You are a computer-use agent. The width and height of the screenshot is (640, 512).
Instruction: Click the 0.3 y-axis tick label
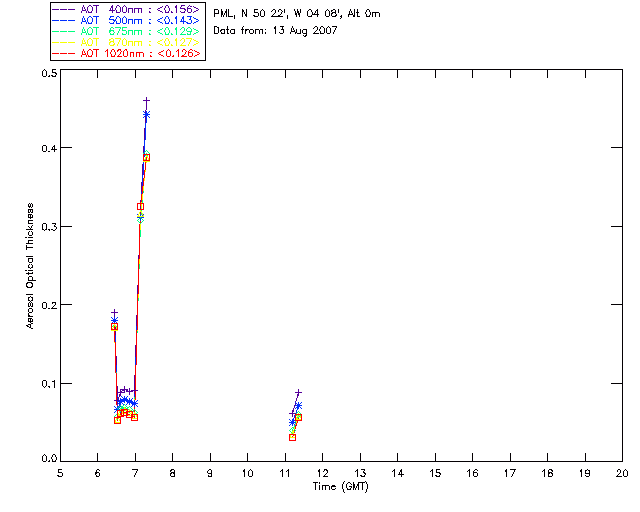click(49, 227)
